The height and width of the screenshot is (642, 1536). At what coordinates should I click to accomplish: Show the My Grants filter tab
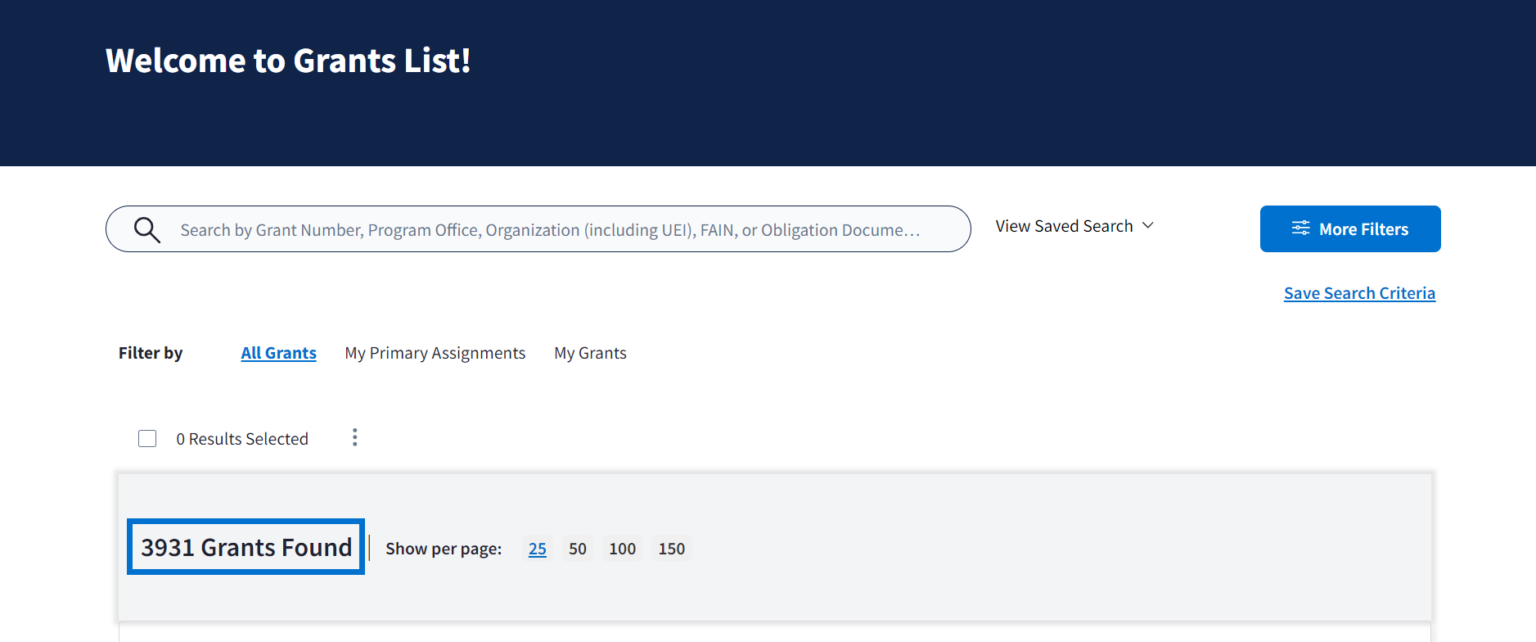coord(590,353)
